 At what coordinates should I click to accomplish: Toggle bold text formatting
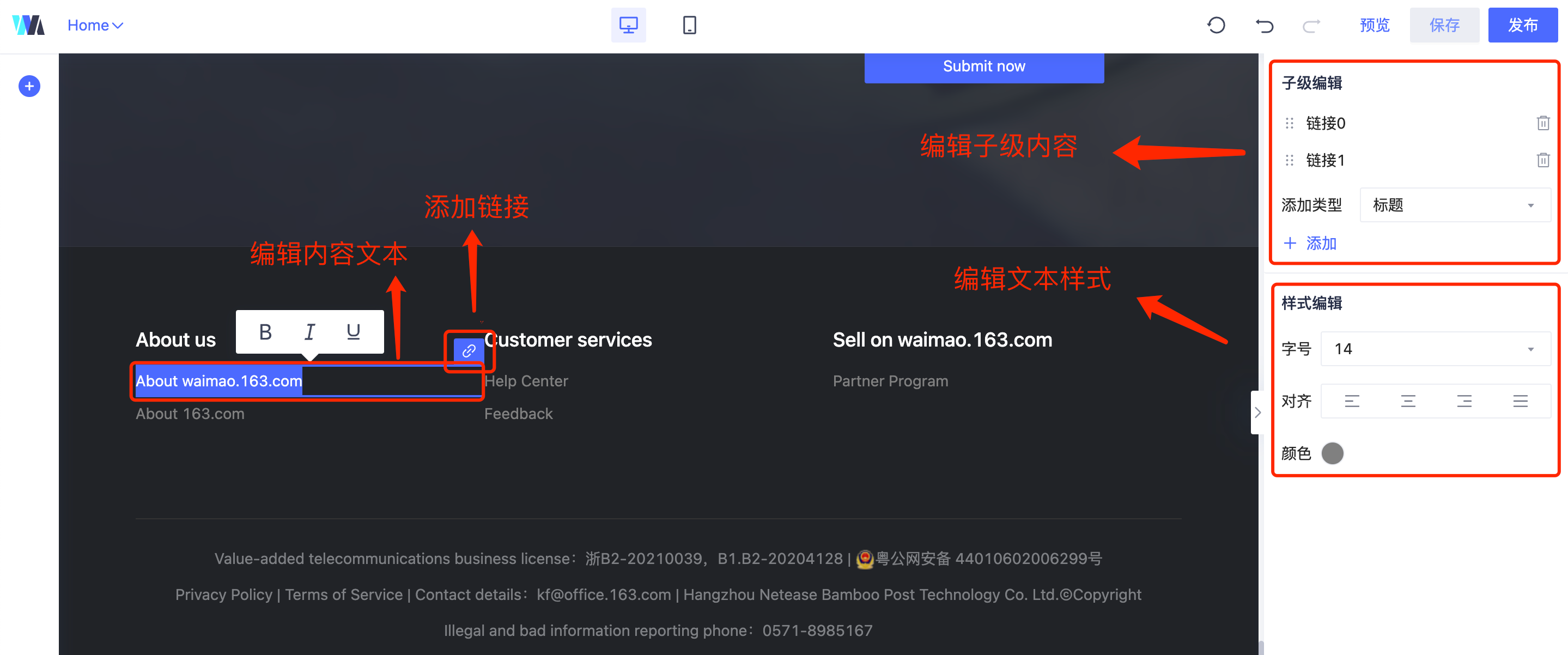click(265, 332)
